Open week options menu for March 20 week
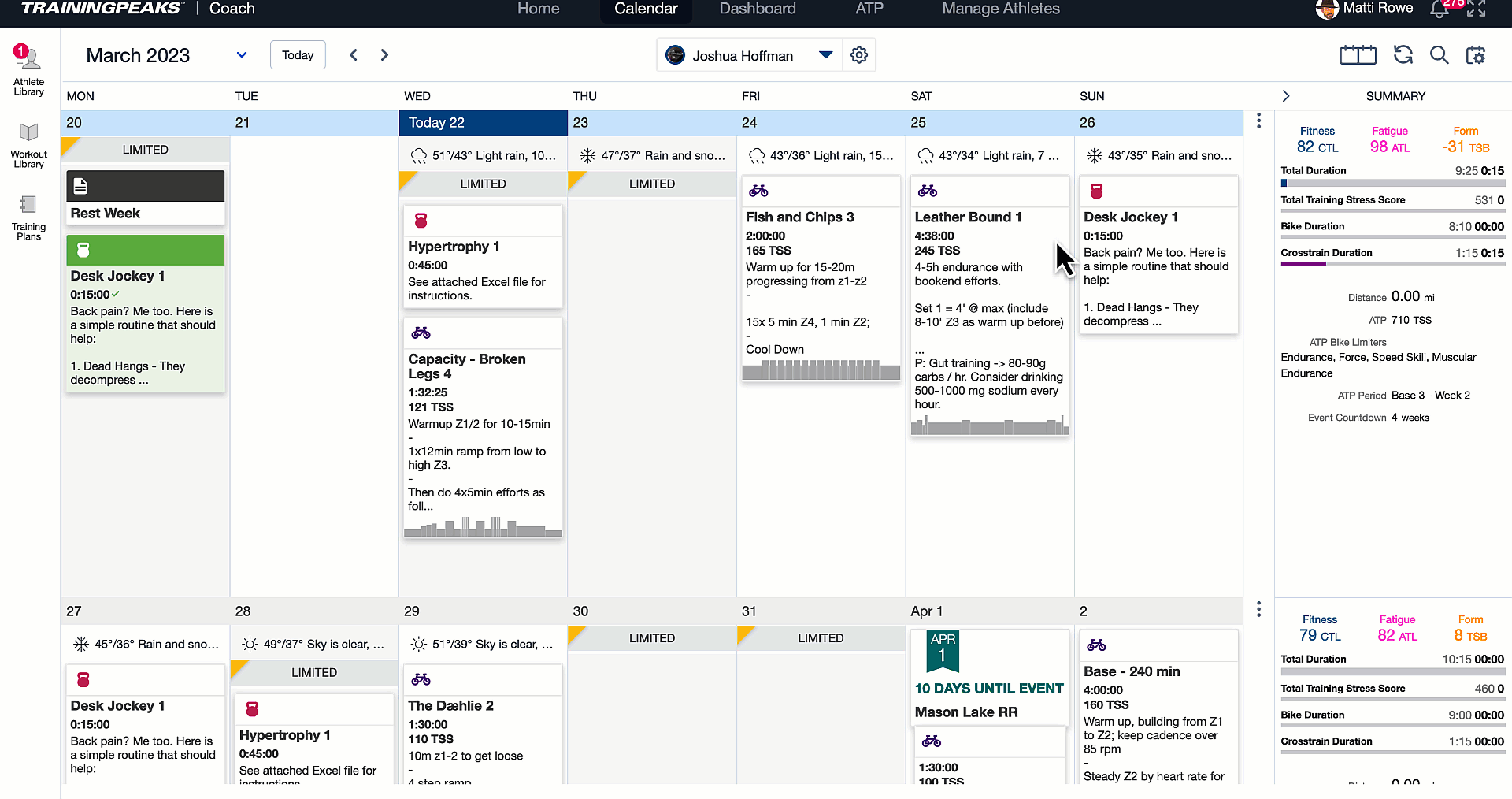The image size is (1512, 799). pos(1258,121)
